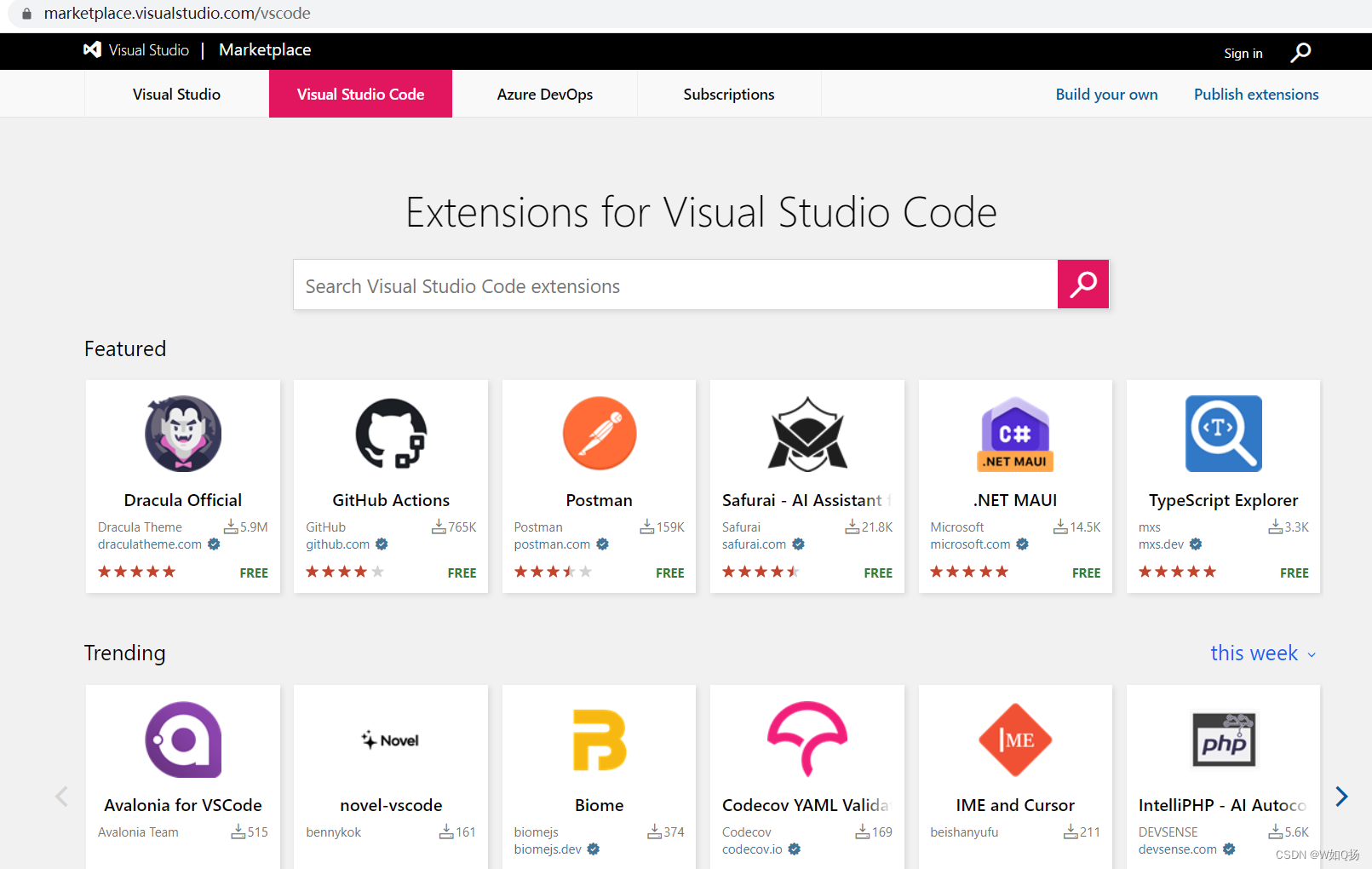Click the pink search magnifier button

tap(1082, 285)
